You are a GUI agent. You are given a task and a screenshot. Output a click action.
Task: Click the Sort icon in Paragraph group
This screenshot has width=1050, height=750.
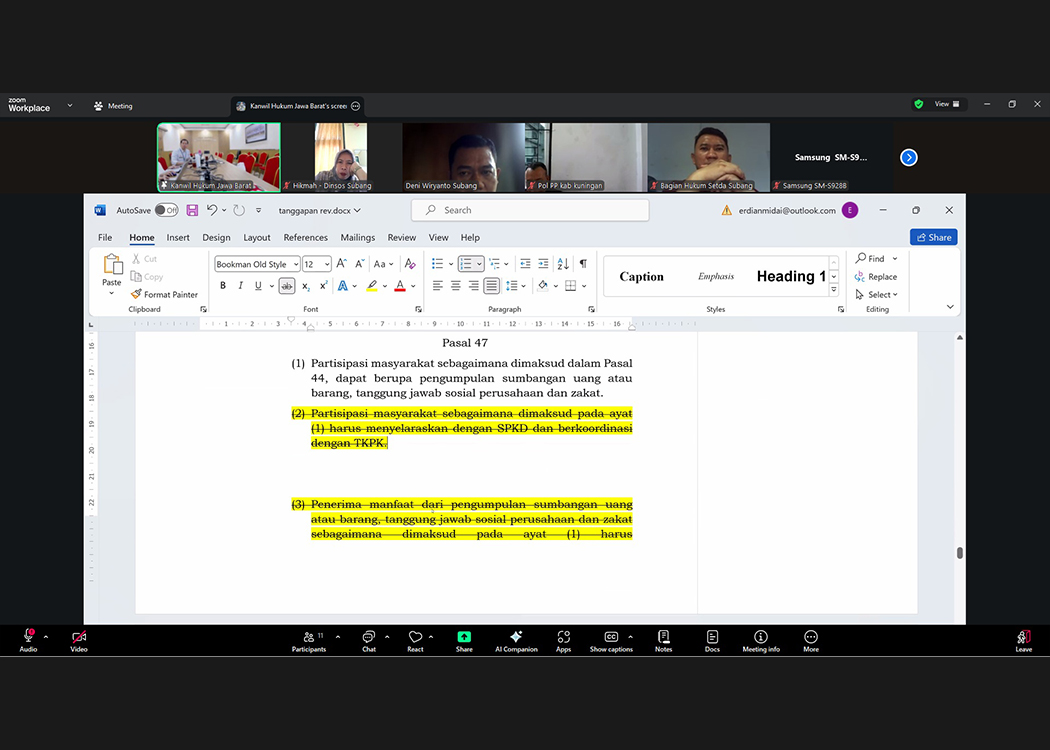tap(563, 264)
